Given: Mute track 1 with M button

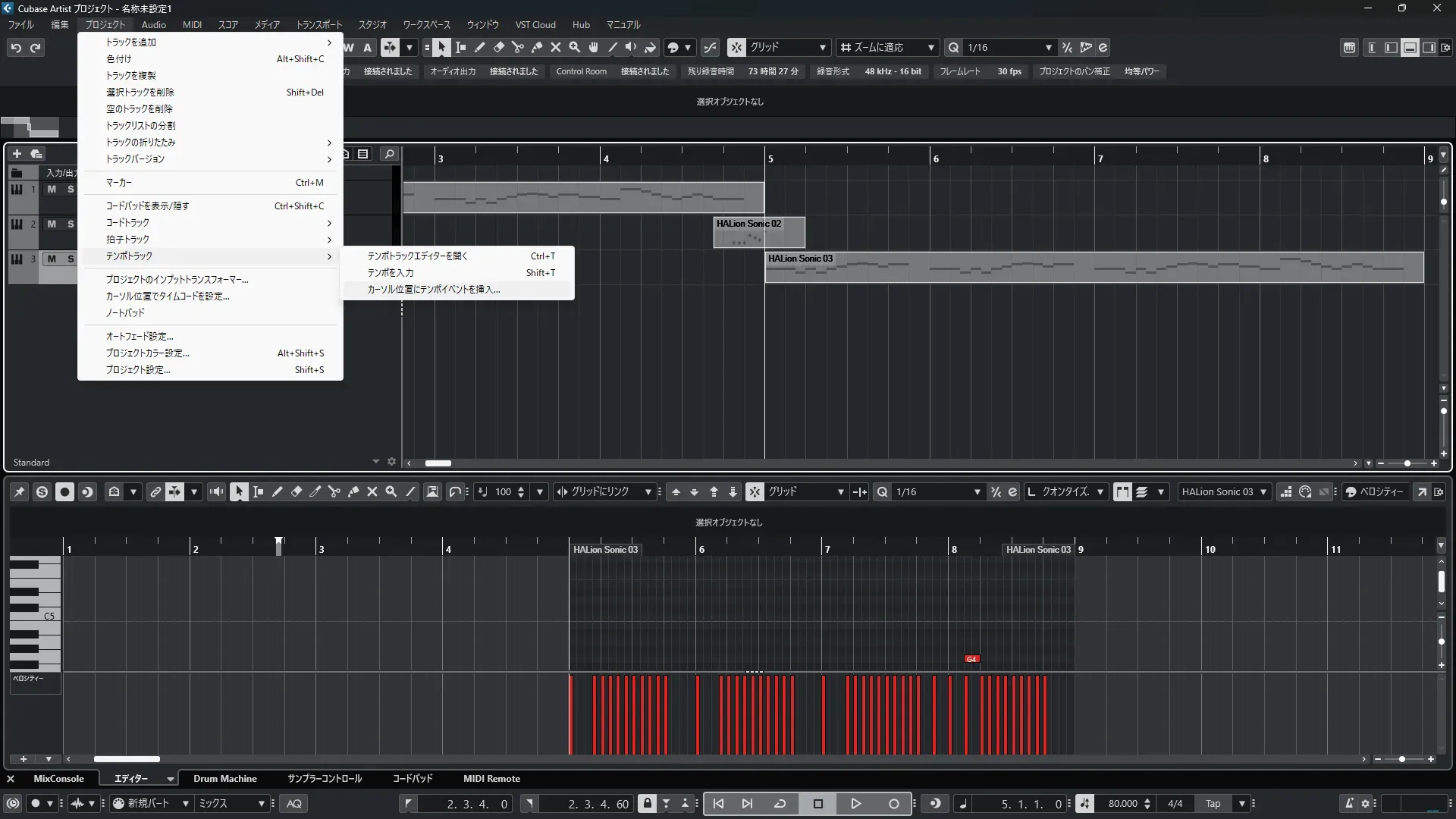Looking at the screenshot, I should point(52,190).
